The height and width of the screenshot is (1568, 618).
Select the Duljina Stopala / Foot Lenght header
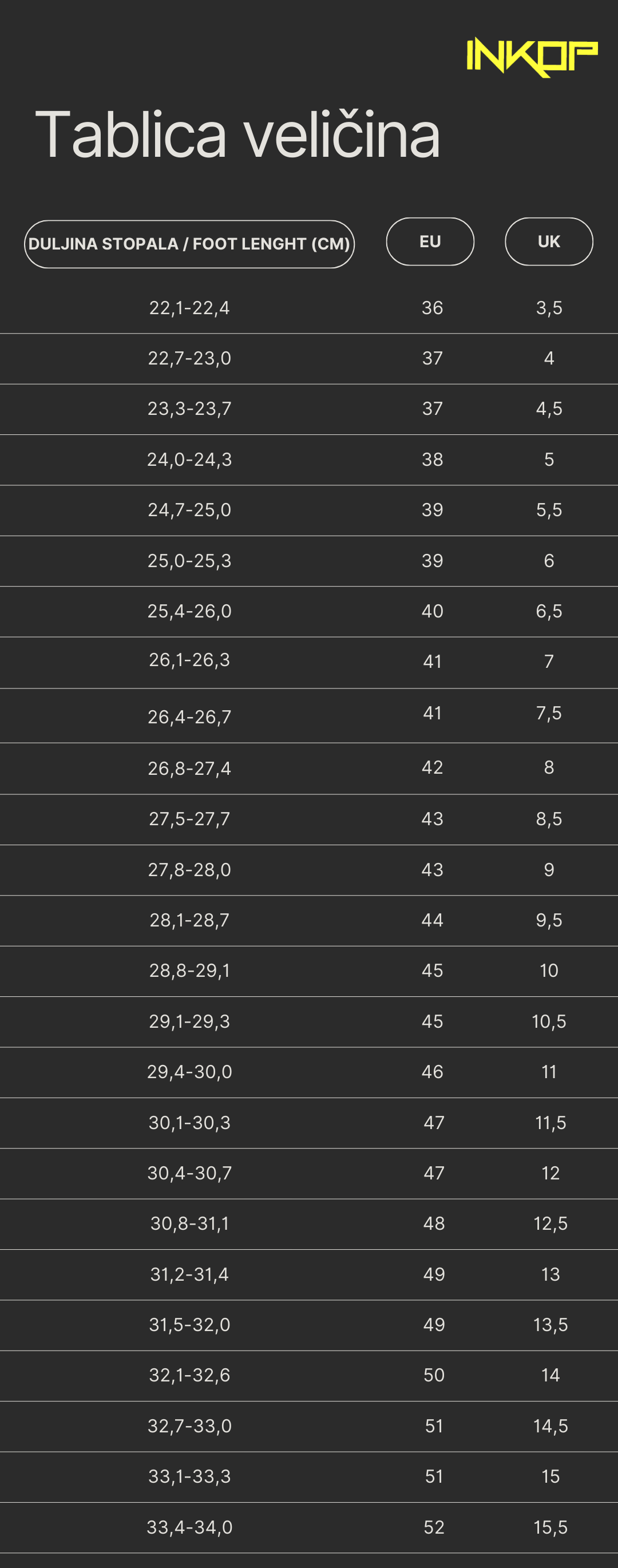coord(189,244)
